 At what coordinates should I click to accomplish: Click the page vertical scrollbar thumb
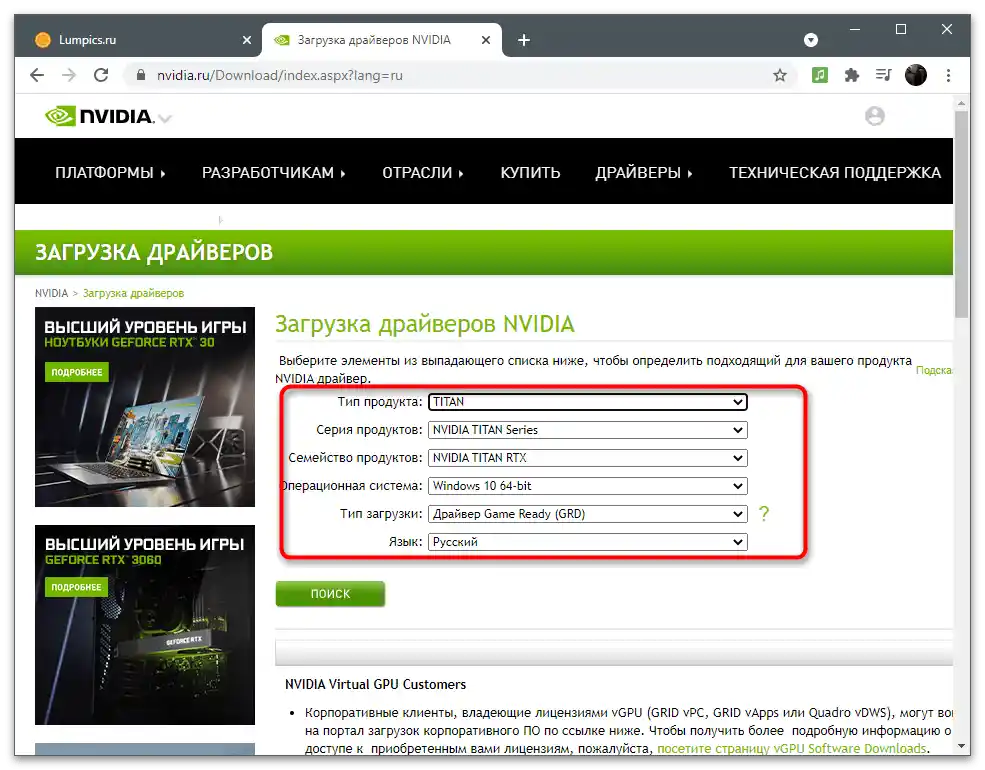tap(961, 214)
